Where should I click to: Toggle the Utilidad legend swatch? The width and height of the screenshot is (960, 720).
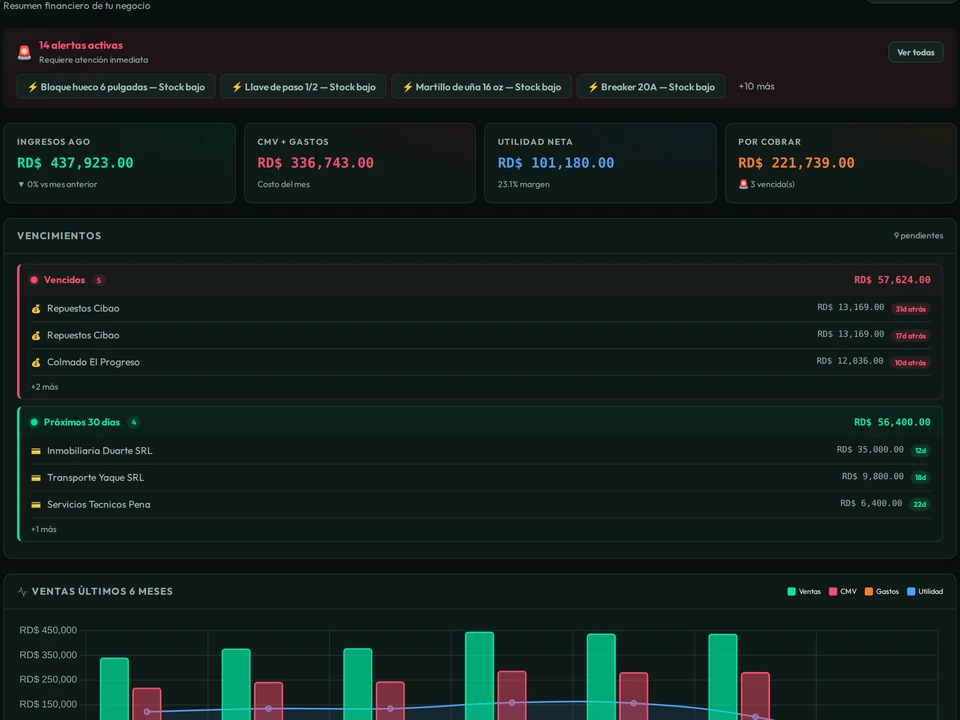pos(910,591)
